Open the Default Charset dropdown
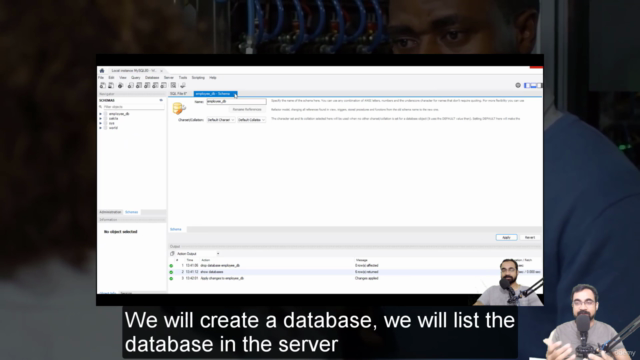 pos(220,120)
